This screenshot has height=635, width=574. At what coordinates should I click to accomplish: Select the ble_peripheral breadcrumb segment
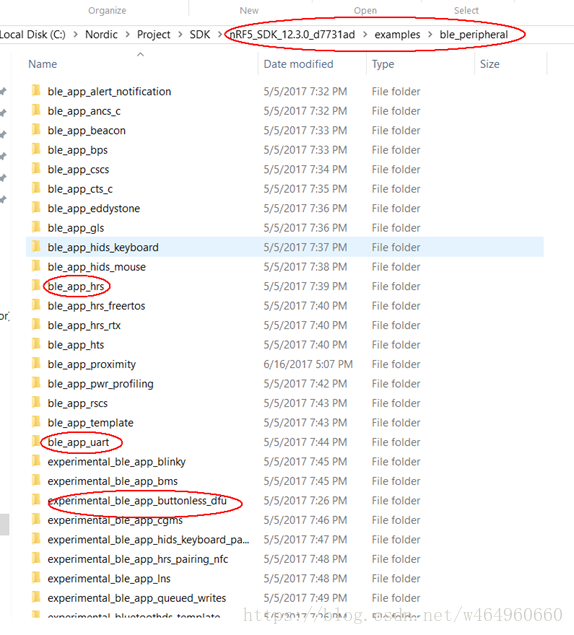474,35
